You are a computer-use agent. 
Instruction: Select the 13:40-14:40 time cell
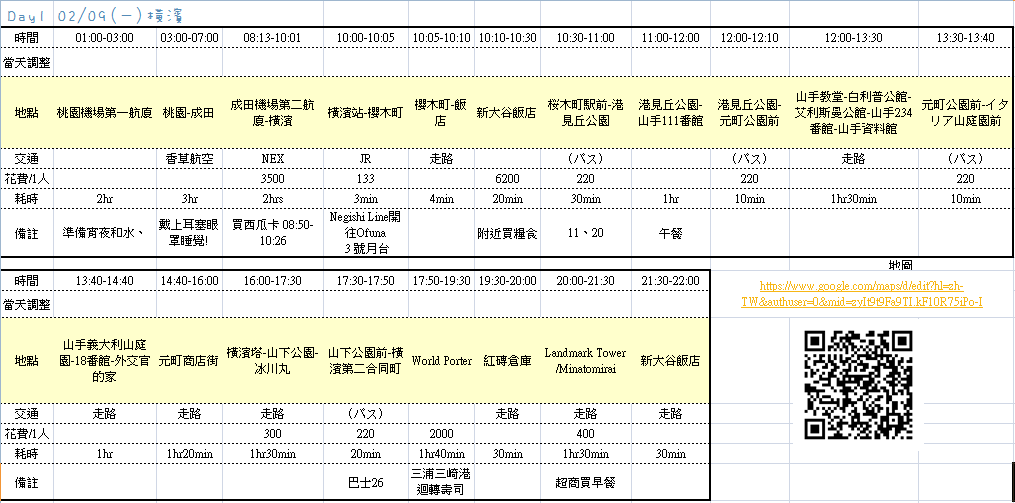104,281
